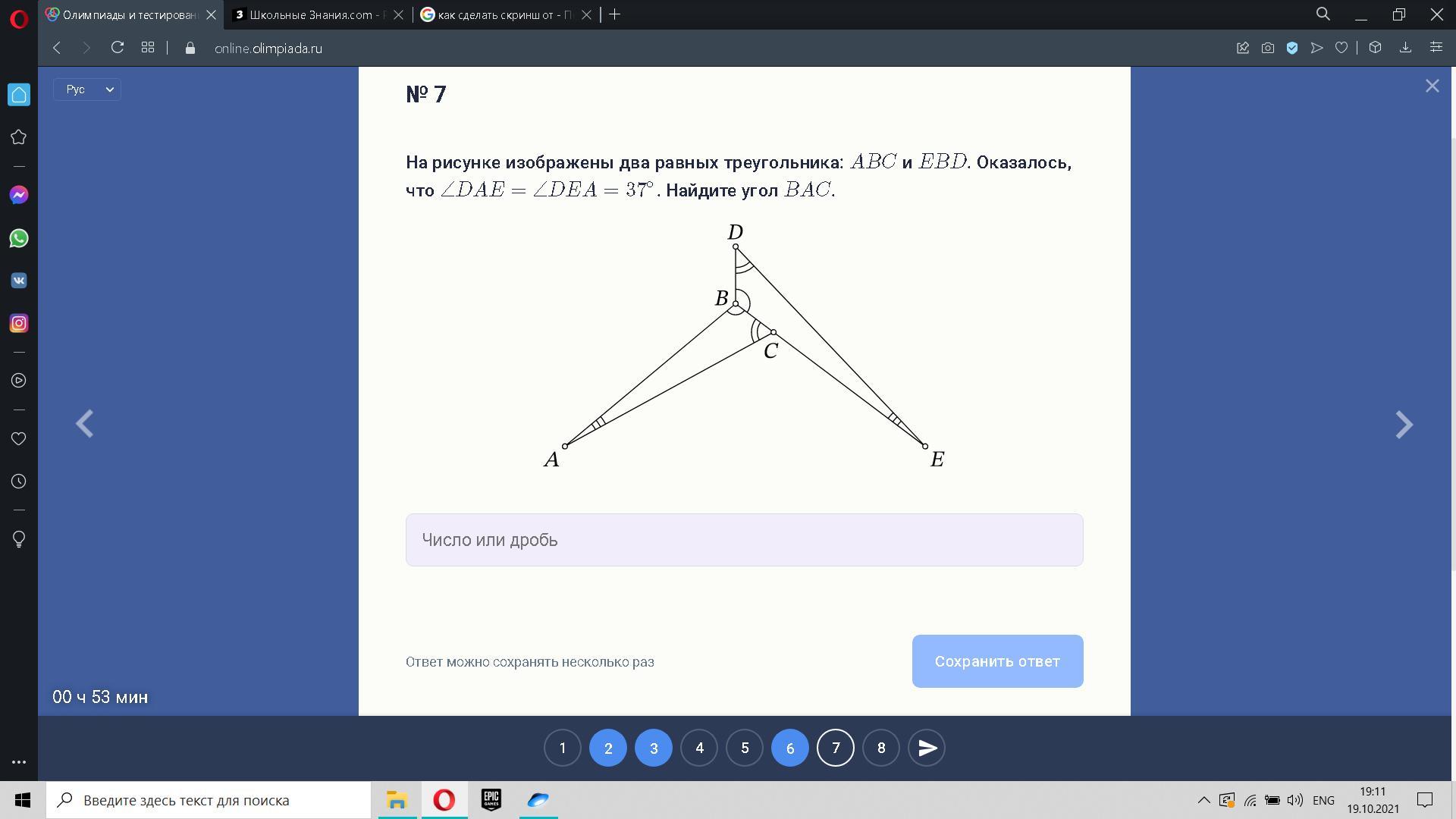Click the snapshot camera icon
This screenshot has width=1456, height=819.
pyautogui.click(x=1267, y=48)
